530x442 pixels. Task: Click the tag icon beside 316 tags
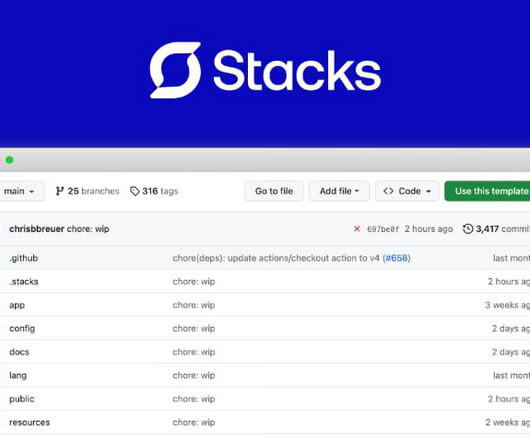click(x=135, y=191)
